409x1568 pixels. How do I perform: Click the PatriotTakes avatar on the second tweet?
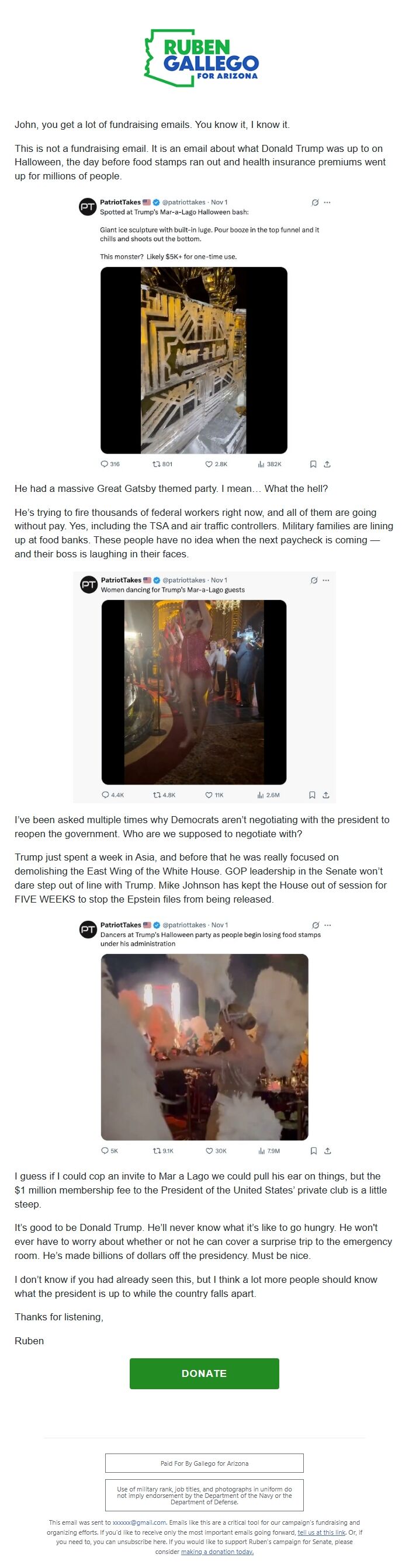point(89,585)
